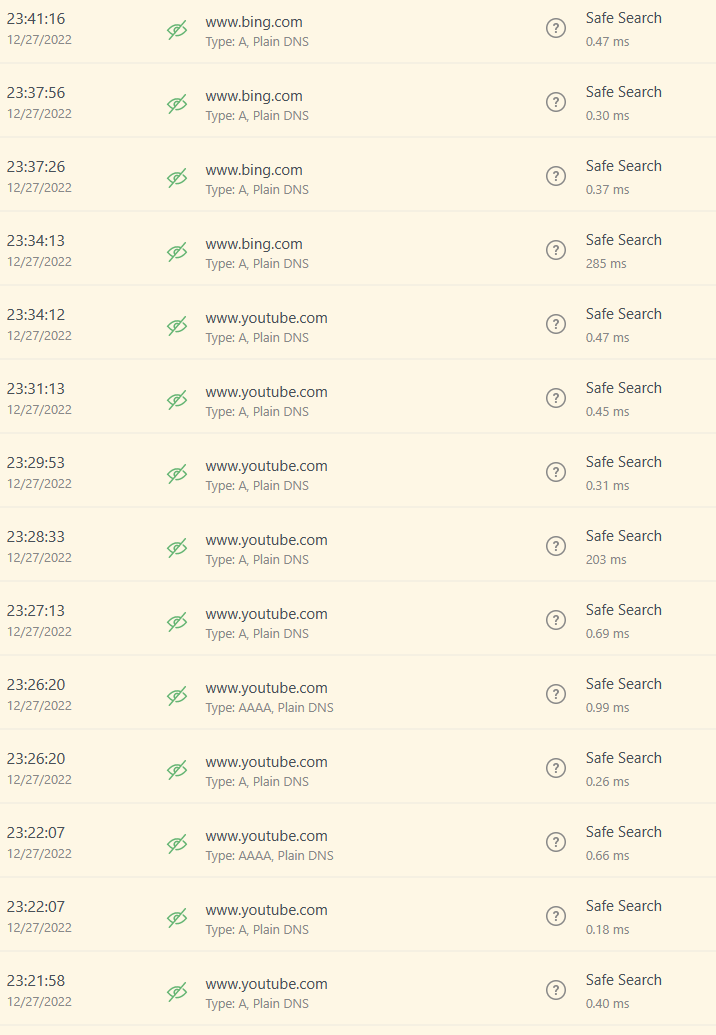Click the question mark icon for the 0.18 ms entry

click(556, 916)
